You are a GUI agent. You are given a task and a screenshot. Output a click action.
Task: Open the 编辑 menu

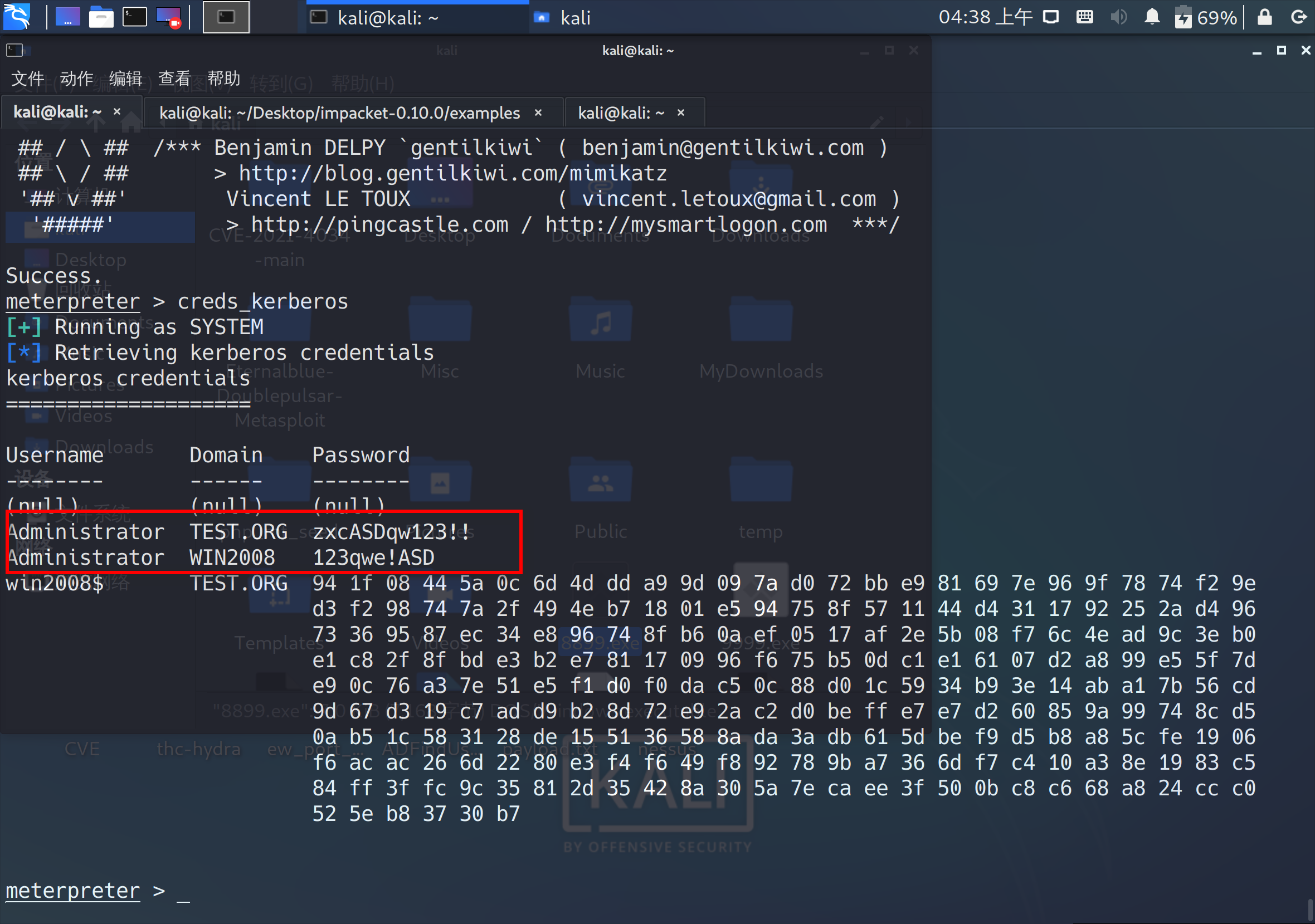[125, 79]
